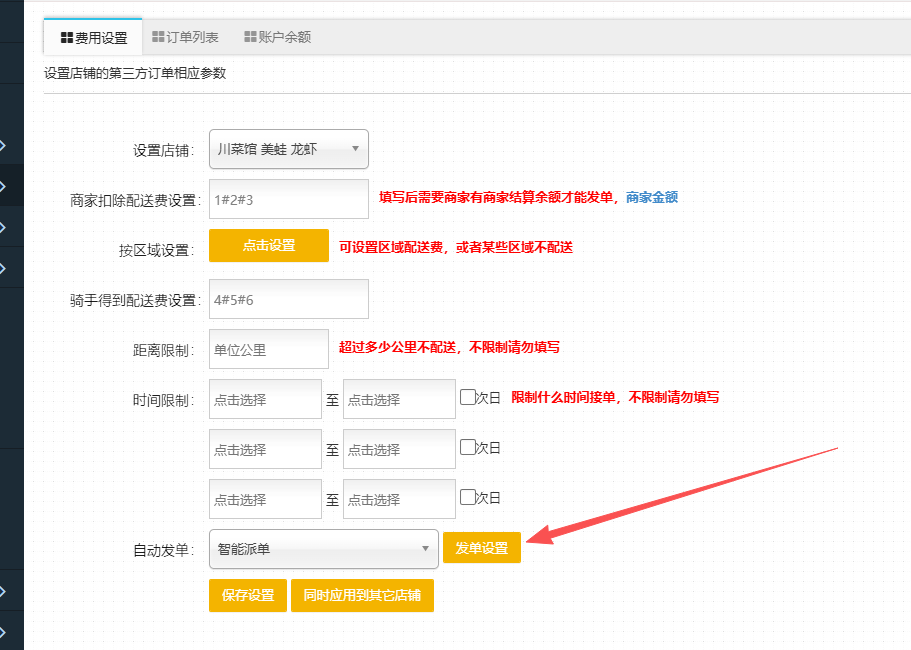Click the 骑手得到配送费设置 input field
The width and height of the screenshot is (911, 650).
point(288,299)
